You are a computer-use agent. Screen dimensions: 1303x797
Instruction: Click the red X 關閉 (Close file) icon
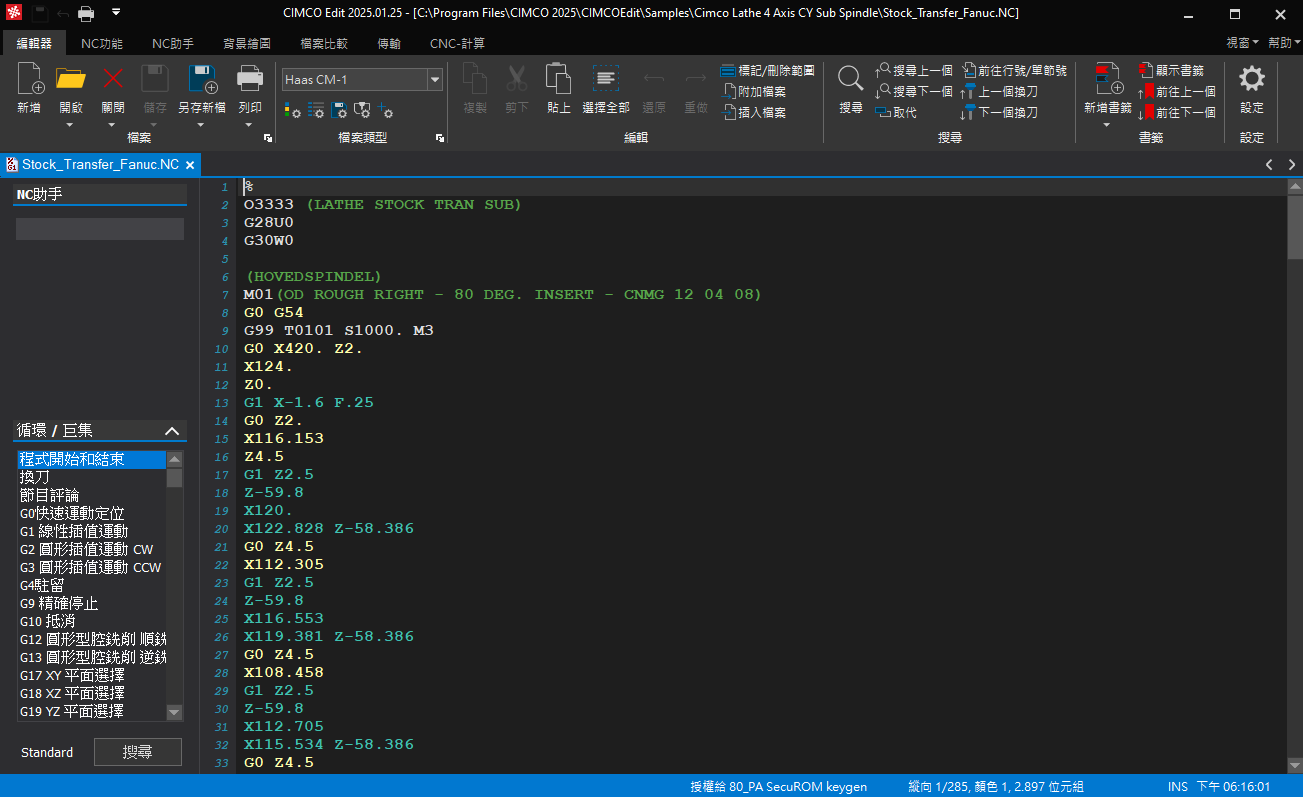point(113,80)
